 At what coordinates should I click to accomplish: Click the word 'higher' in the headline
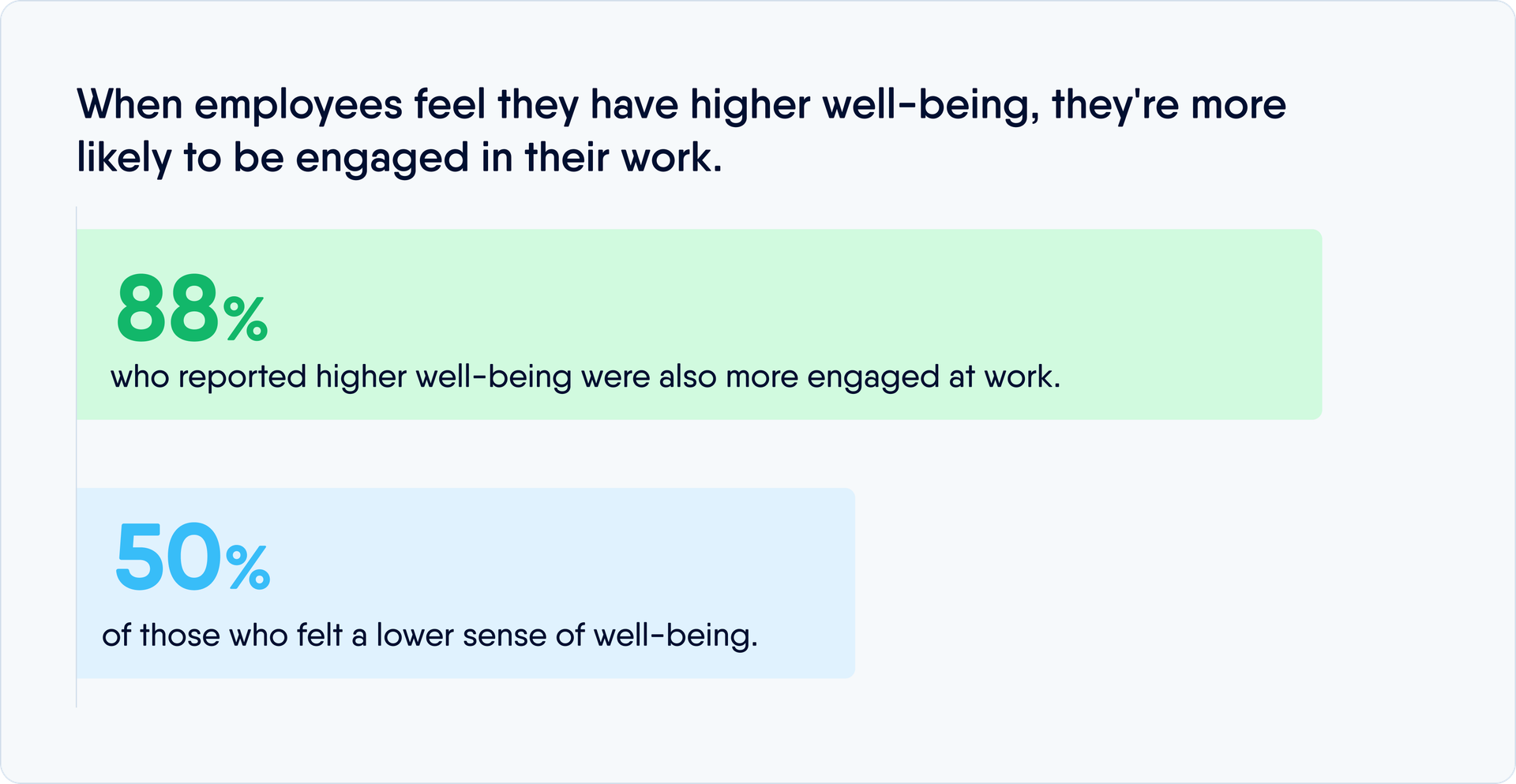point(749,107)
